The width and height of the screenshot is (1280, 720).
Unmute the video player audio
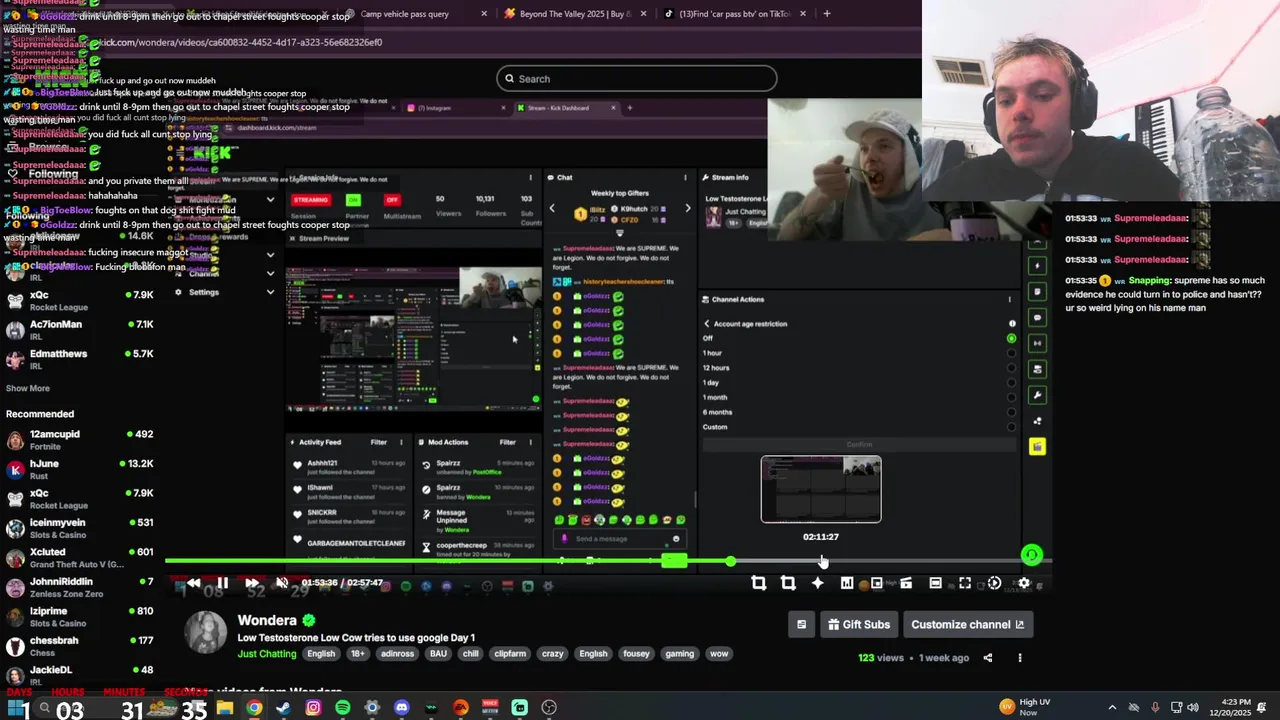(282, 583)
